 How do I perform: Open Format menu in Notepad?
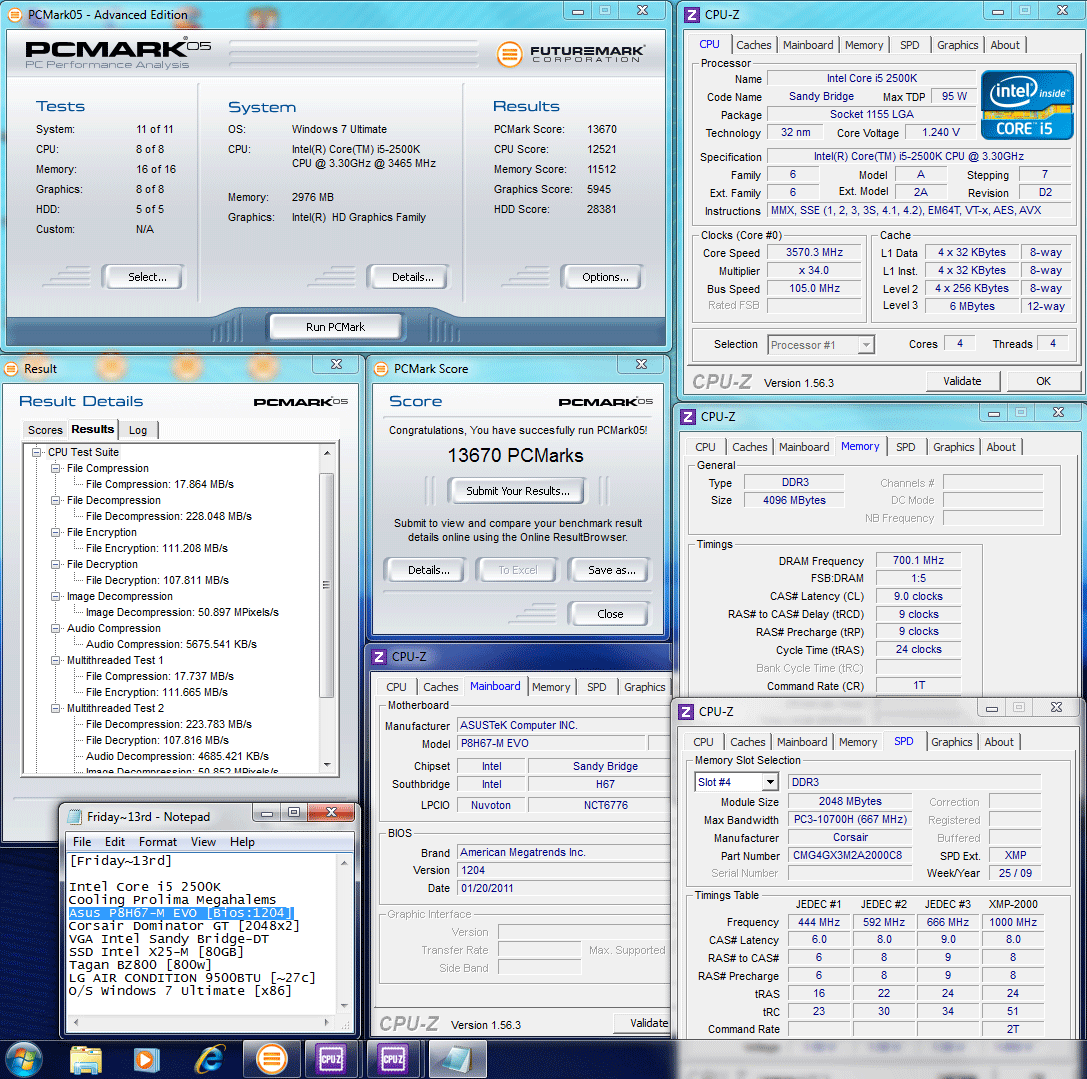tap(157, 842)
